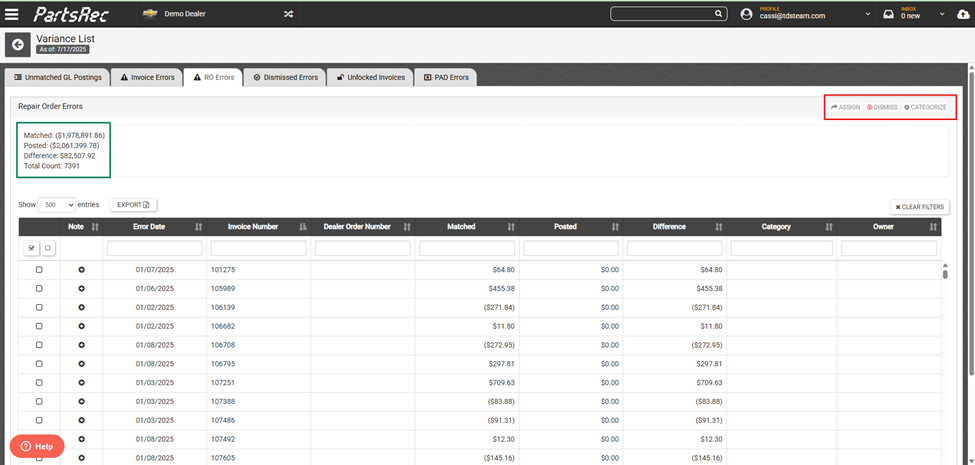Click the back arrow button
This screenshot has height=465, width=975.
click(17, 44)
